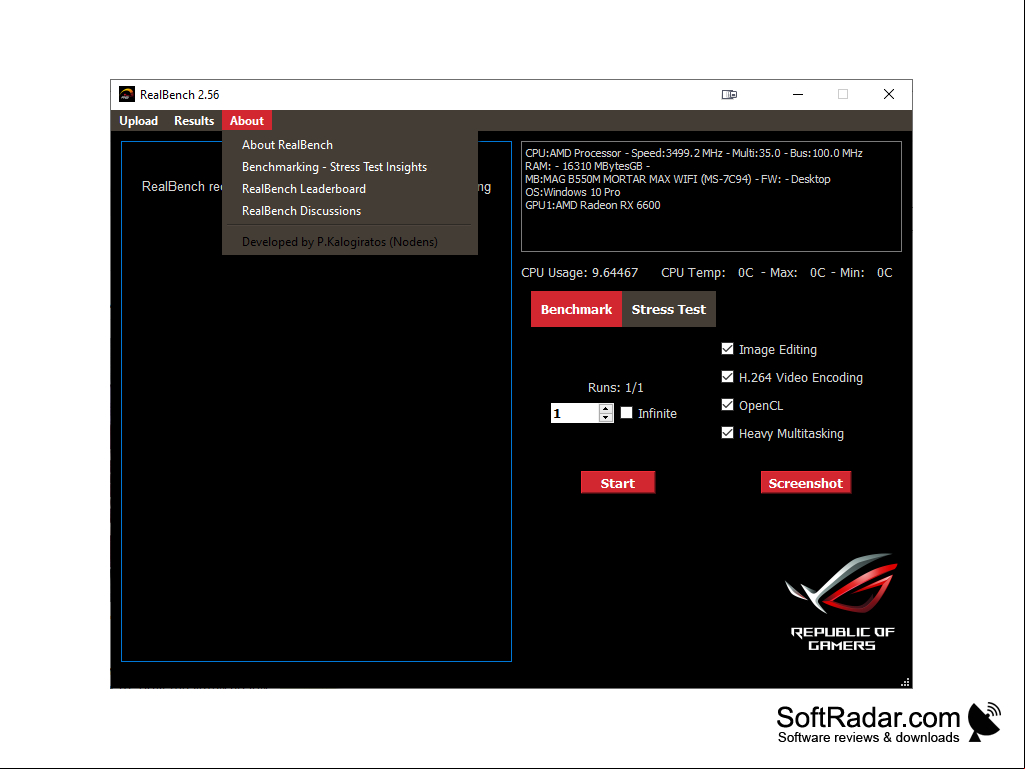Viewport: 1025px width, 769px height.
Task: Open the Upload menu
Action: [x=139, y=121]
